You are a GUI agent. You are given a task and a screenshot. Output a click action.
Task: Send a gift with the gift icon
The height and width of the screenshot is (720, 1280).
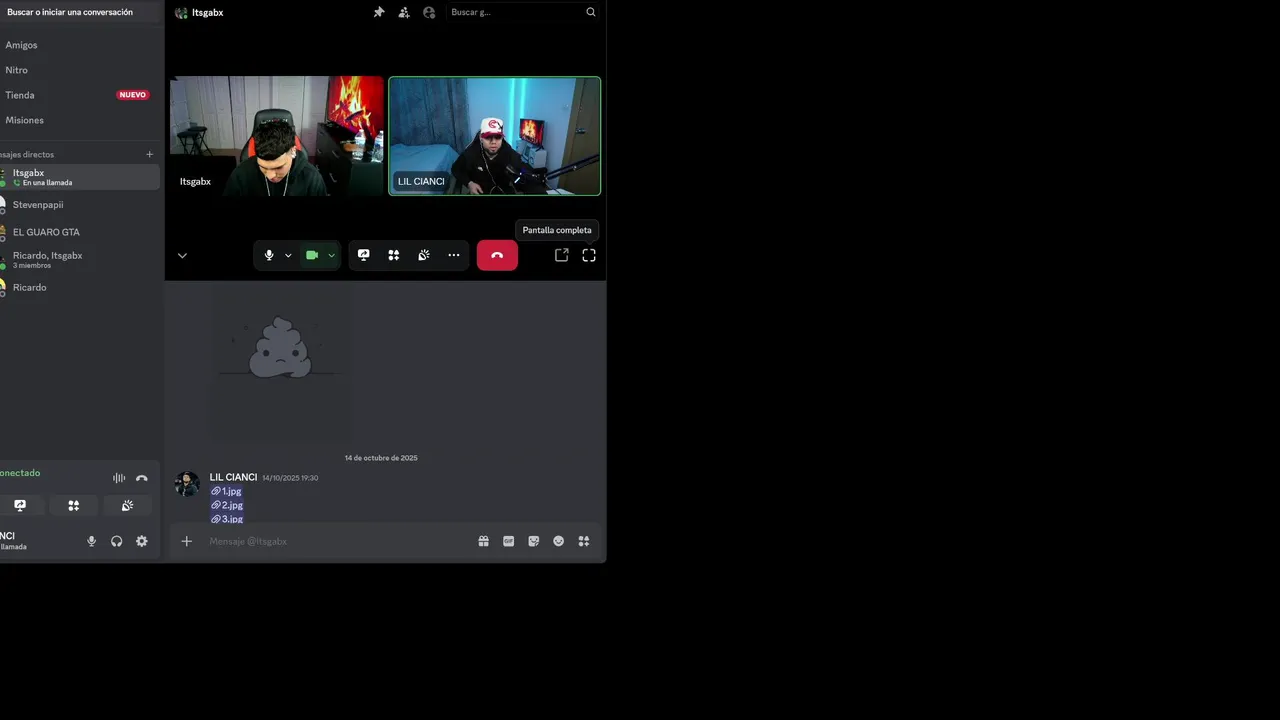484,541
